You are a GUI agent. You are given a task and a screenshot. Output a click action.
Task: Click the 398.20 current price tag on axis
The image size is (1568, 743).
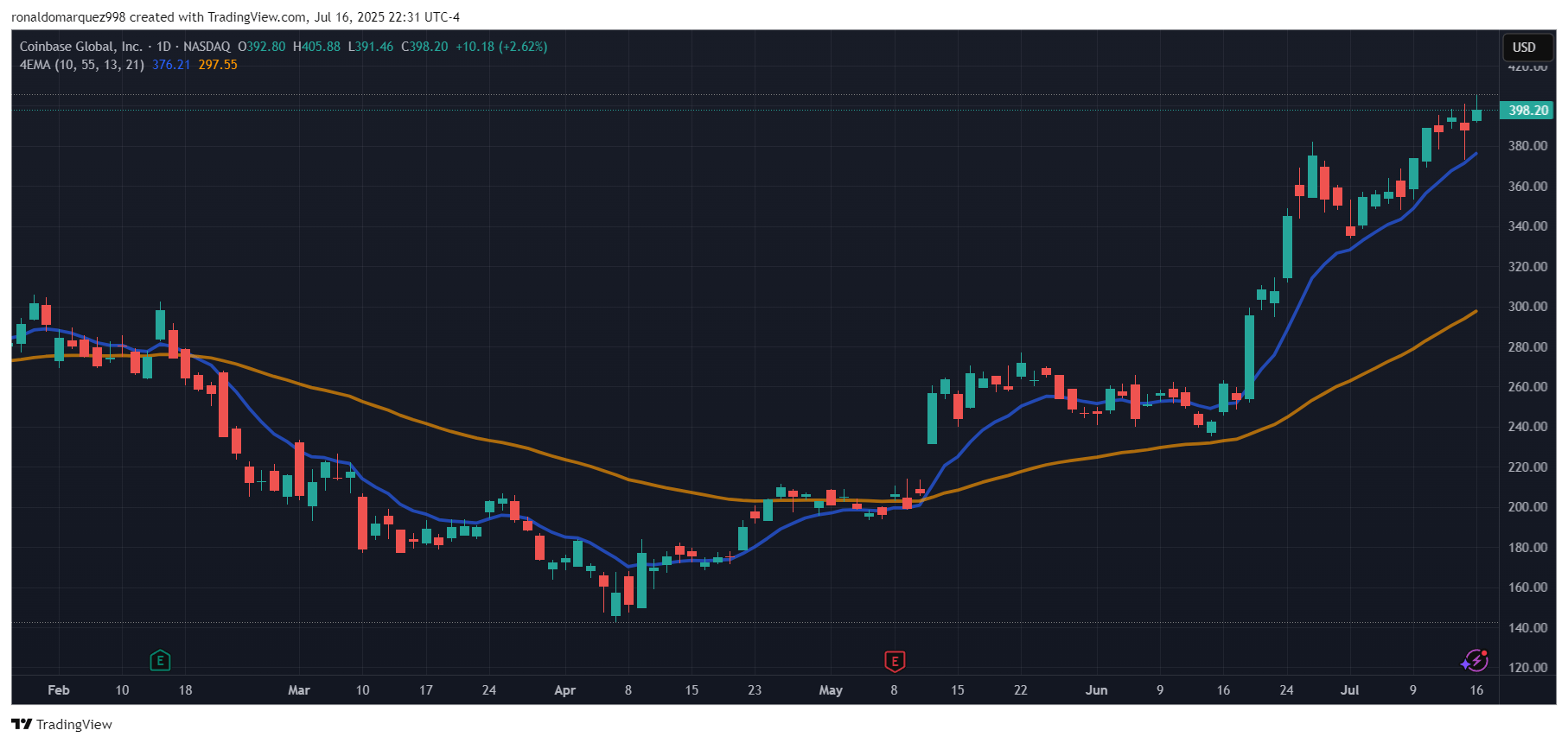pyautogui.click(x=1528, y=111)
